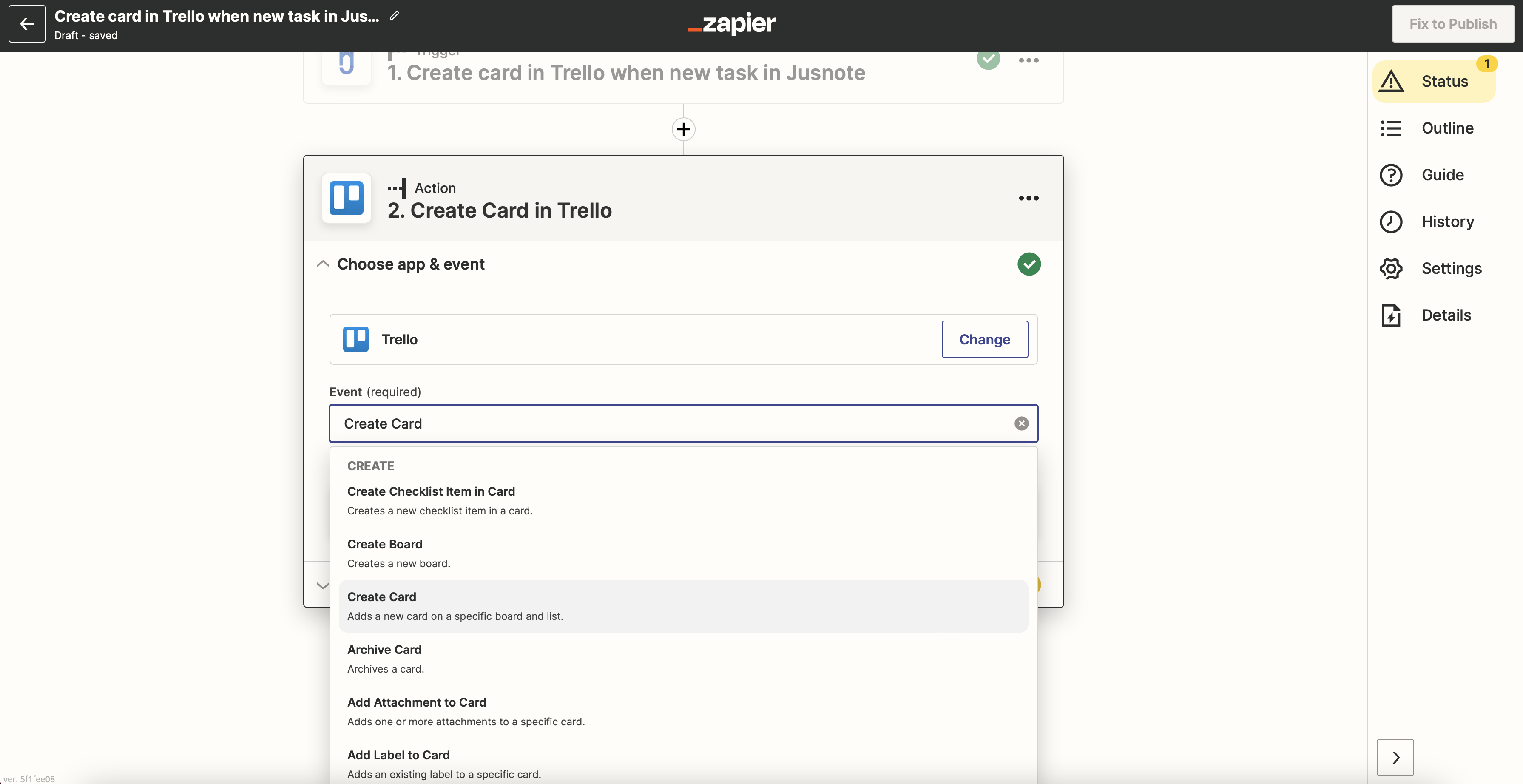
Task: Click the Action step type icon
Action: [x=397, y=188]
